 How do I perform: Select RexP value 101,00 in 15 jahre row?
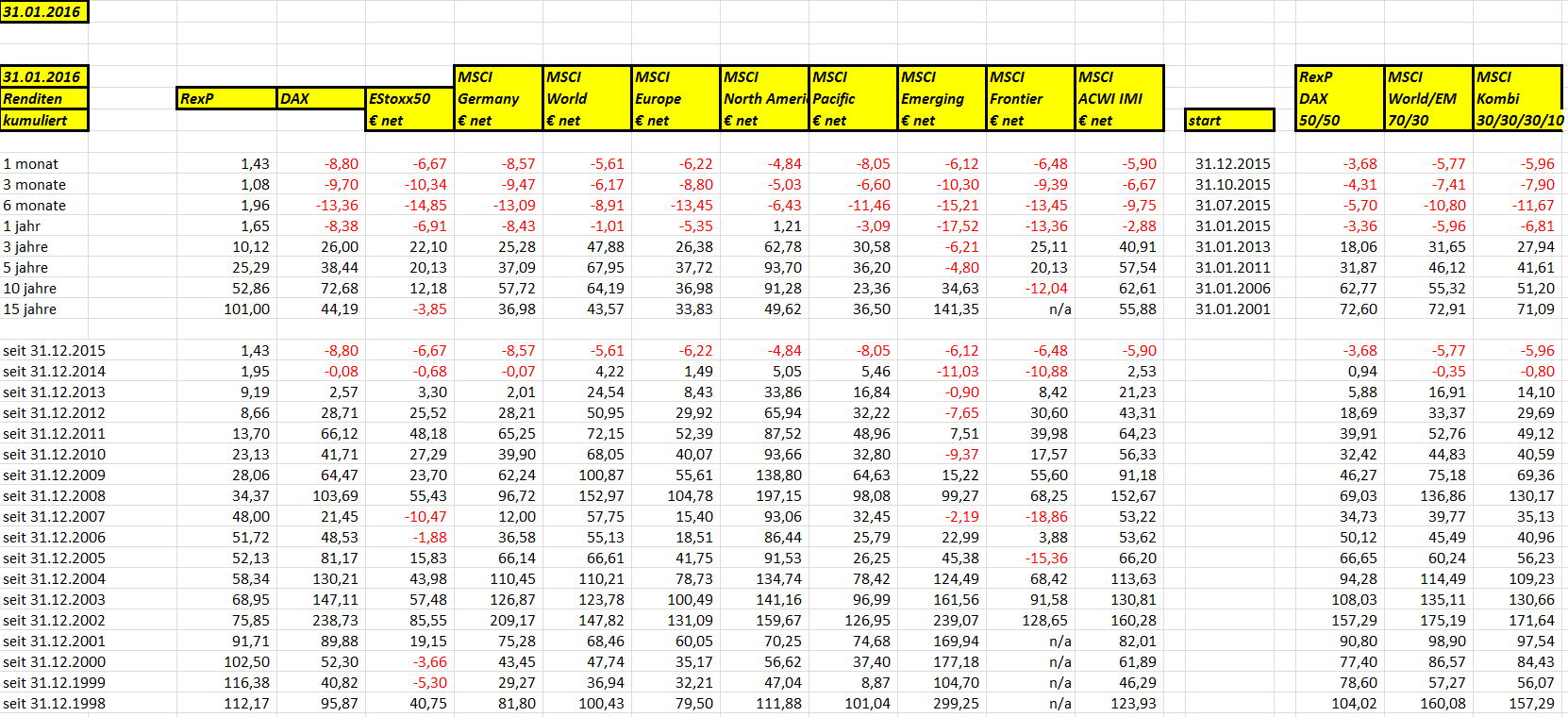click(246, 309)
